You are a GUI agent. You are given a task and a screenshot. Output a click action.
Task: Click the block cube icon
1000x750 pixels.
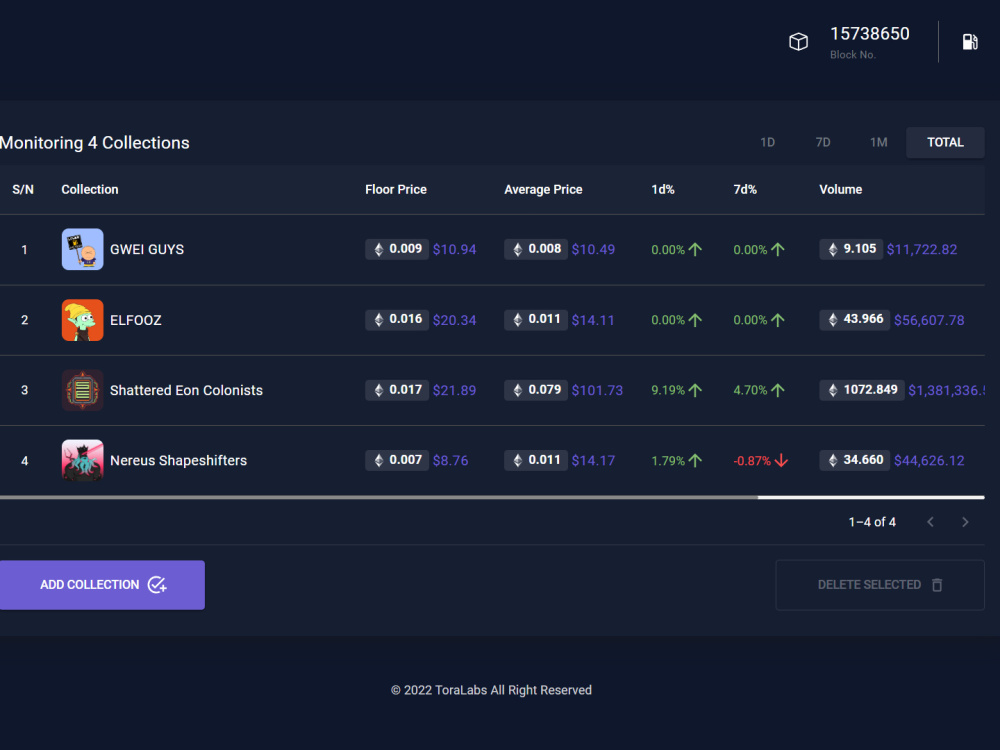click(x=798, y=42)
